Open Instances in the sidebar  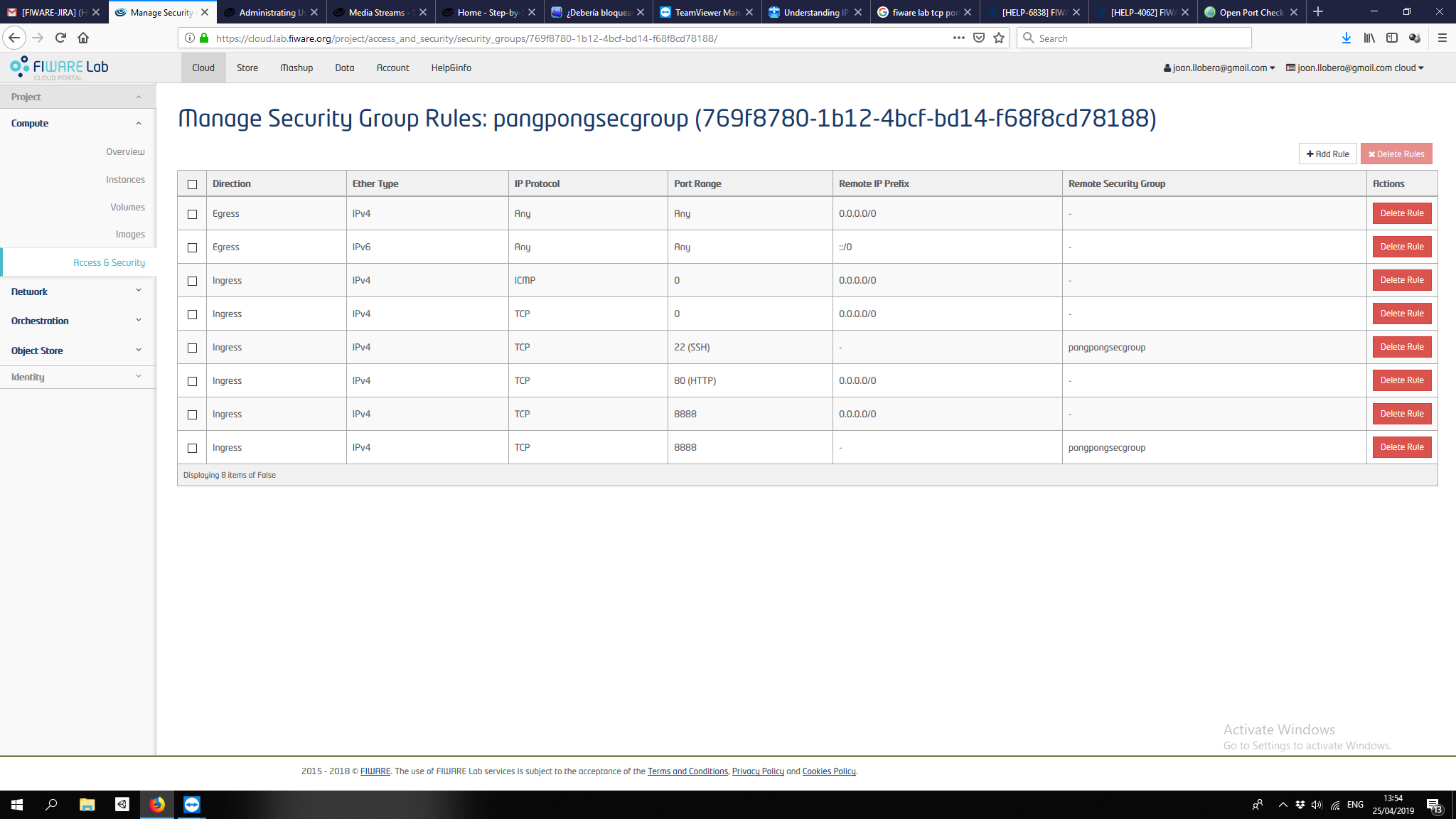click(125, 179)
